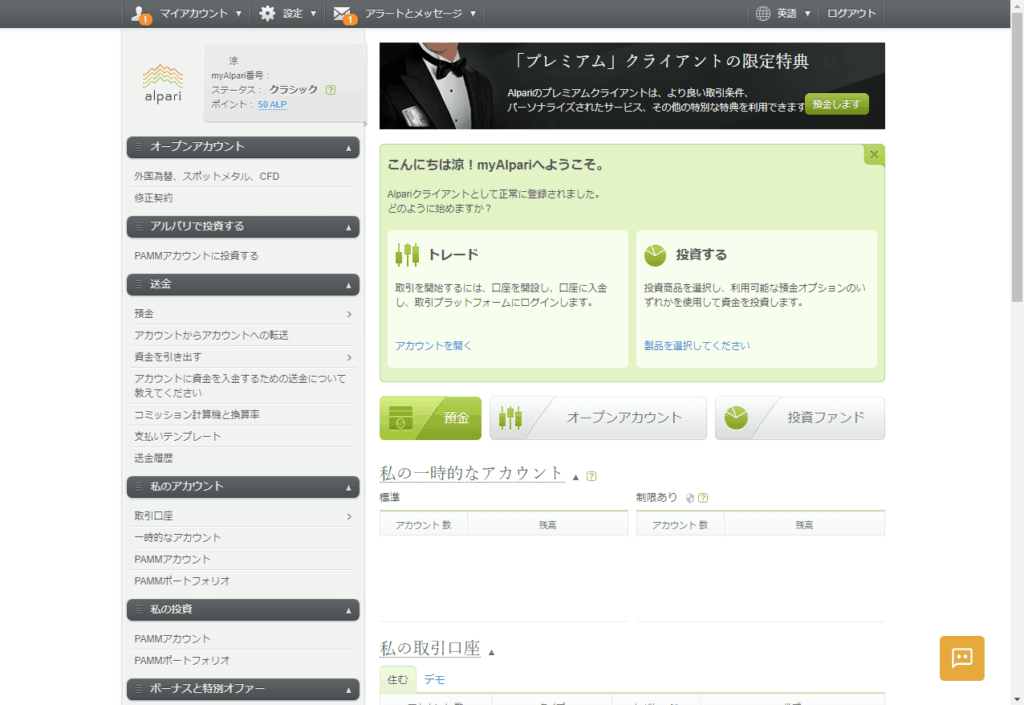Screen dimensions: 1024x705
Task: Click the アカウント数 column header under 制限あり
Action: tap(680, 525)
